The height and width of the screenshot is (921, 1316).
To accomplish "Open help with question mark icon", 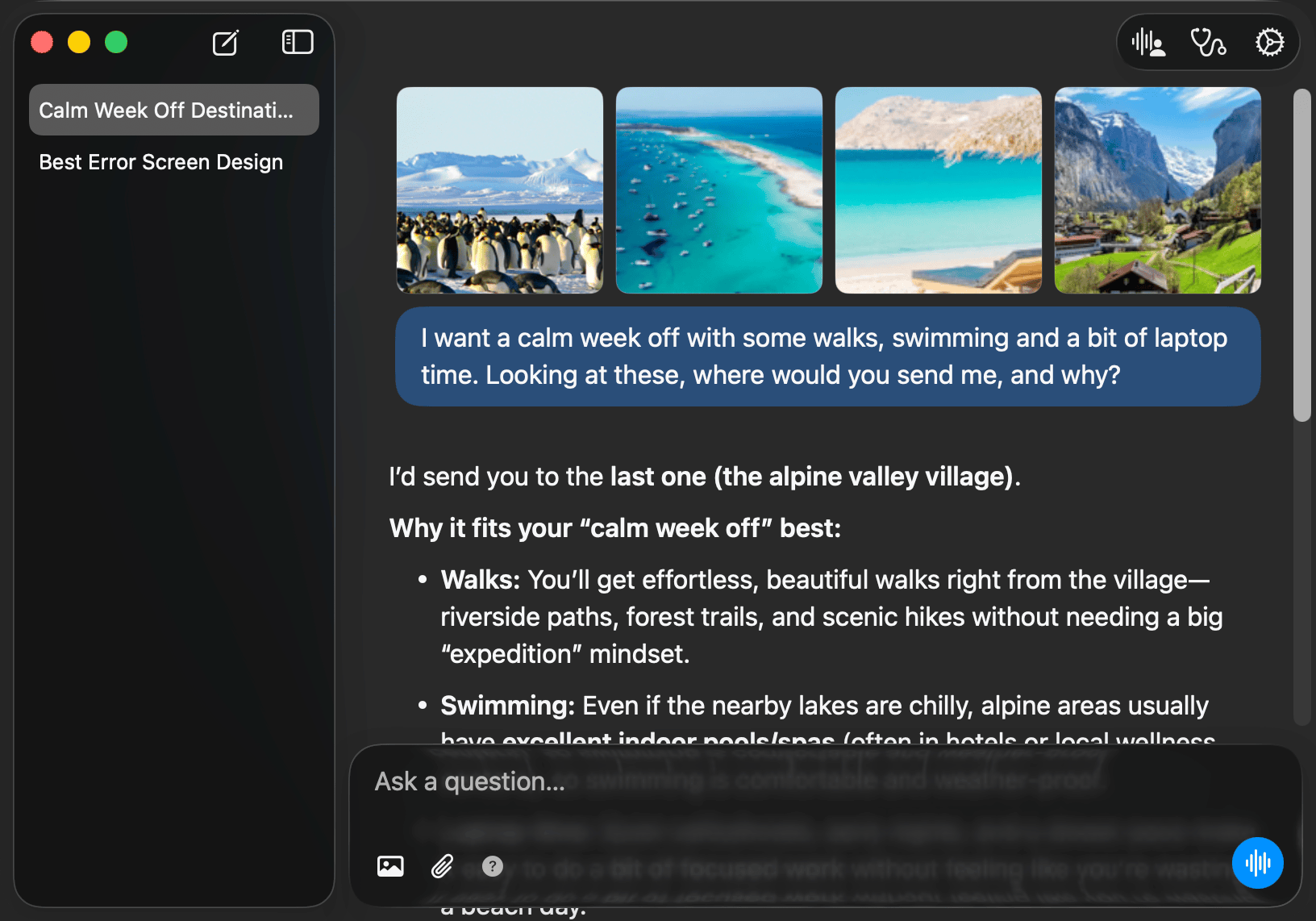I will (492, 866).
